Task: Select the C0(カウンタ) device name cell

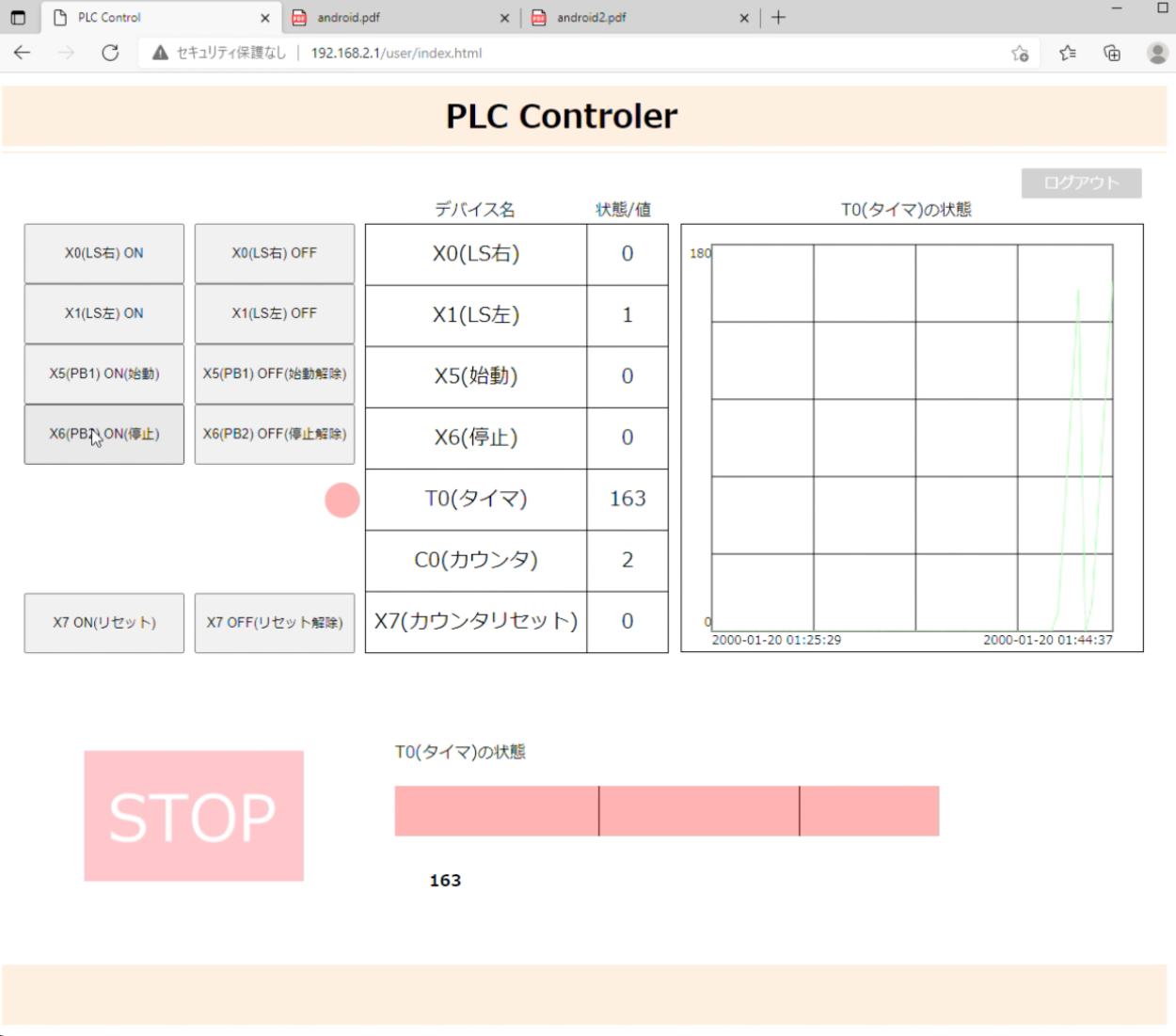Action: (476, 560)
